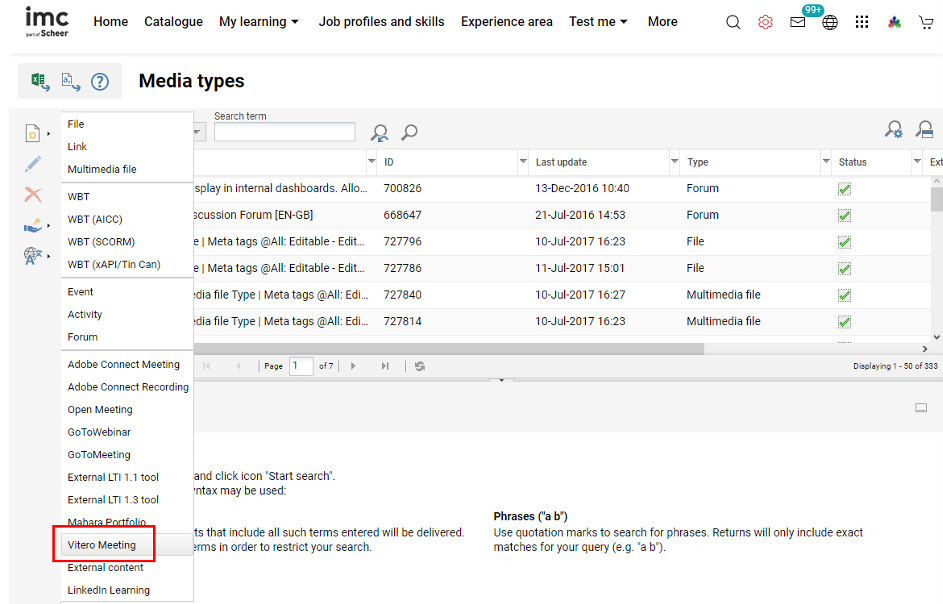Image resolution: width=943 pixels, height=604 pixels.
Task: Click the red settings gear icon
Action: 765,22
